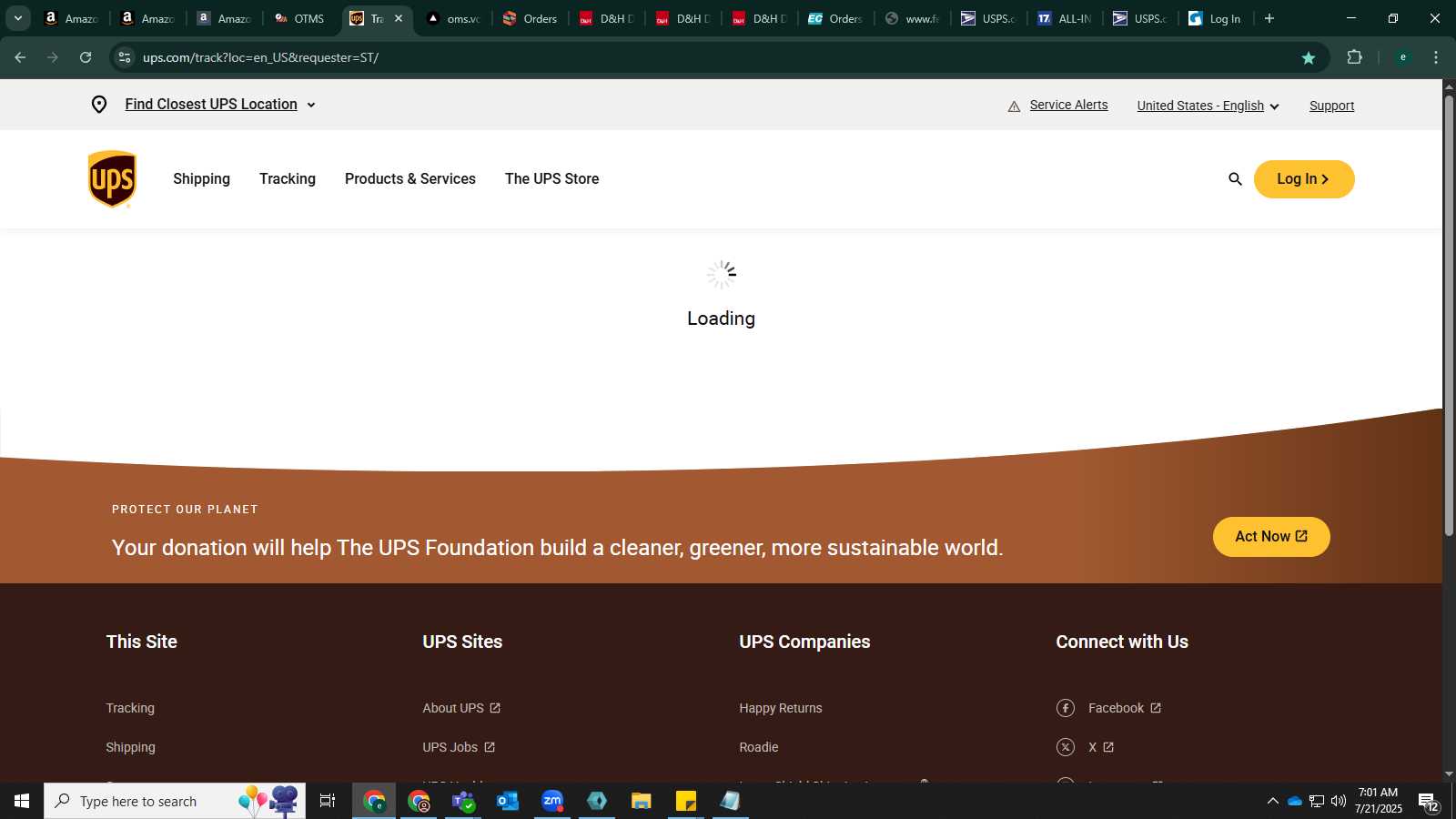Open a new browser tab
The height and width of the screenshot is (819, 1456).
(x=1269, y=18)
